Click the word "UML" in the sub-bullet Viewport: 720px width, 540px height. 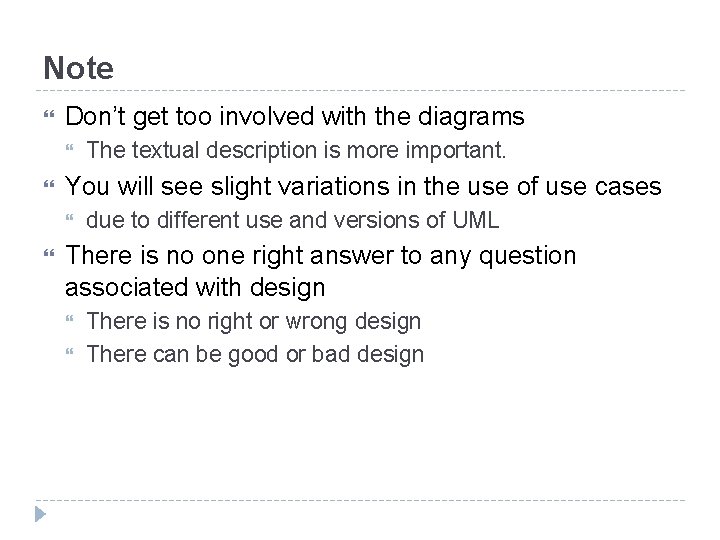(476, 221)
